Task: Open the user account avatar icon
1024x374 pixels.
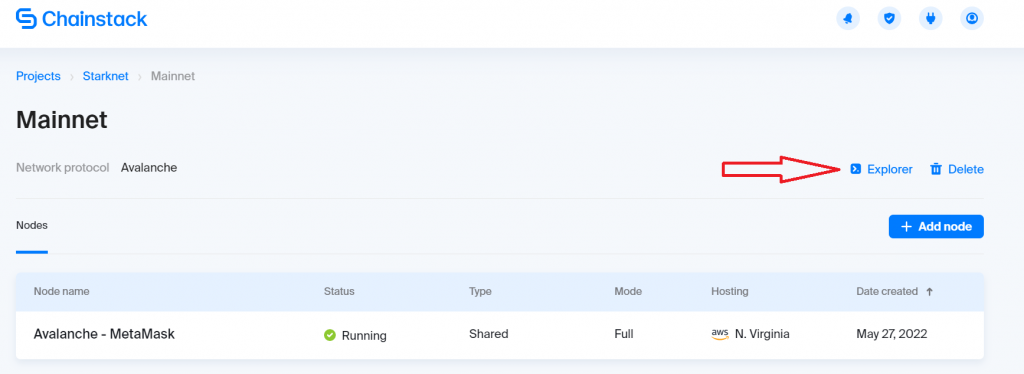Action: 972,19
